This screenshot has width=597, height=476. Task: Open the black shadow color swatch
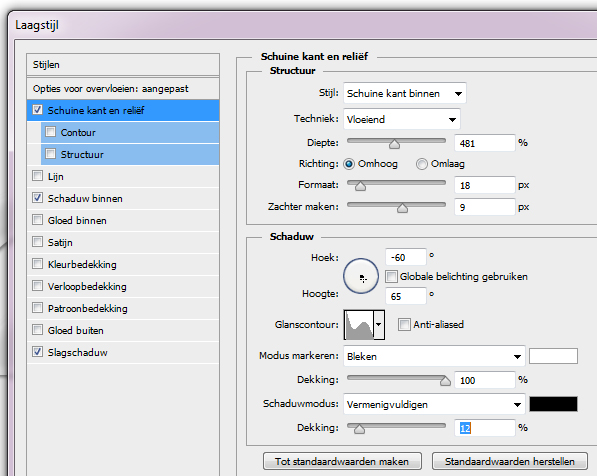(x=553, y=404)
